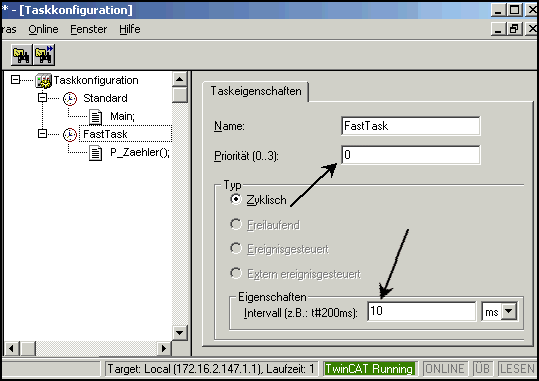
Task: Select the Ereignisgesteuert radio button
Action: point(236,248)
